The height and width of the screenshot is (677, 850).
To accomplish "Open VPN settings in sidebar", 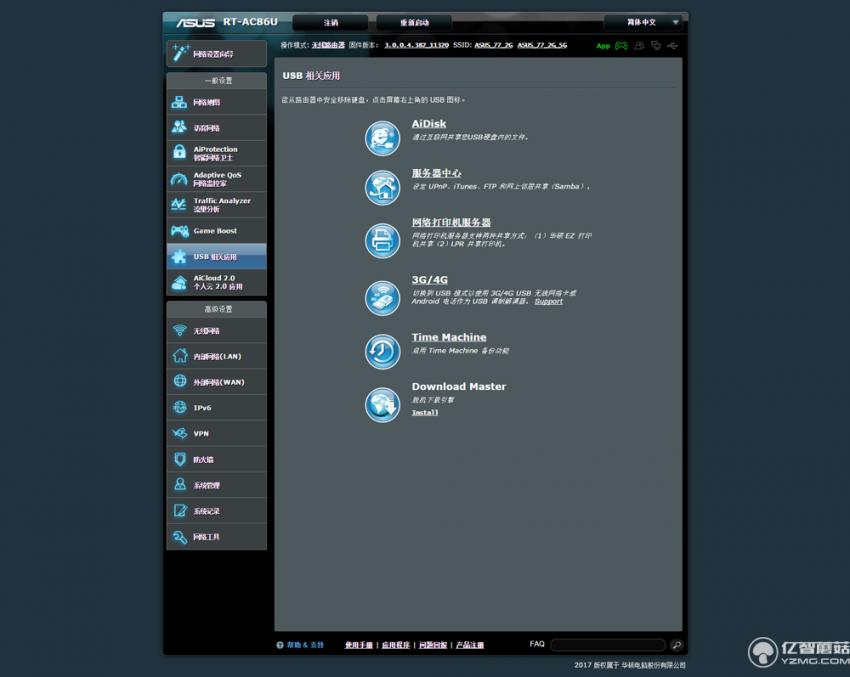I will tap(216, 433).
